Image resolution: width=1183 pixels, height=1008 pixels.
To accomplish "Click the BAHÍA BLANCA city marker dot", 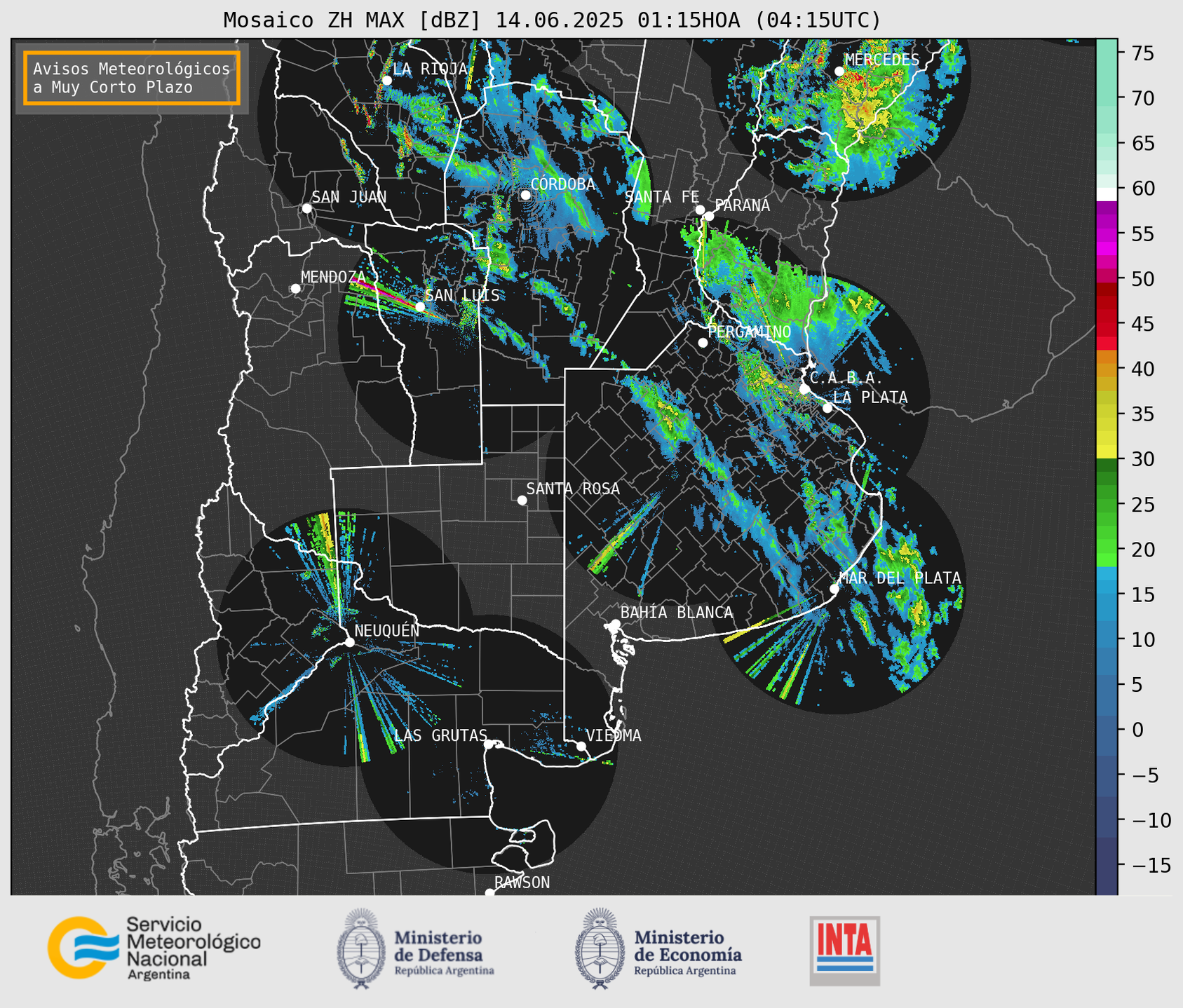I will click(616, 624).
